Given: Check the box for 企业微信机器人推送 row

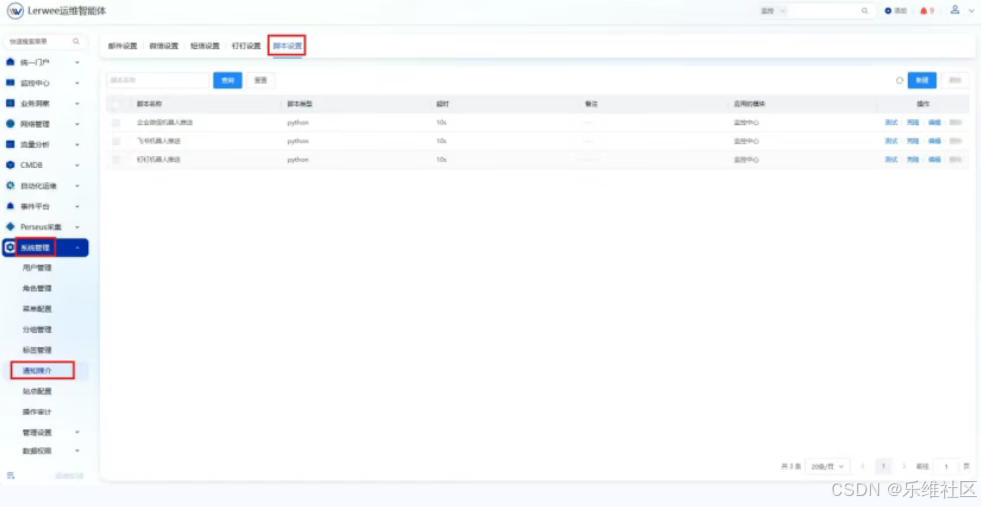Looking at the screenshot, I should tap(116, 123).
